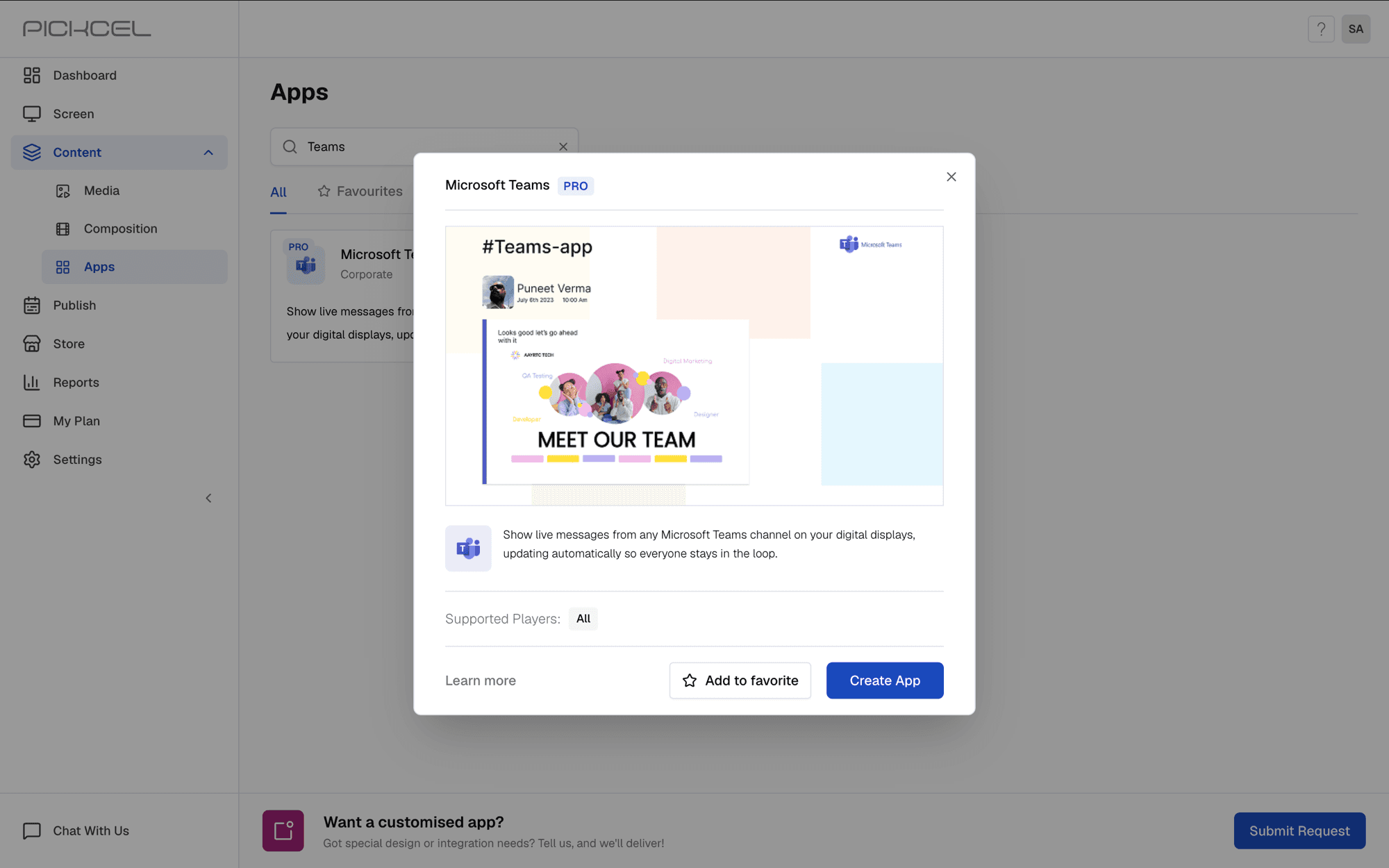The width and height of the screenshot is (1389, 868).
Task: Click the Create App button
Action: coord(885,681)
